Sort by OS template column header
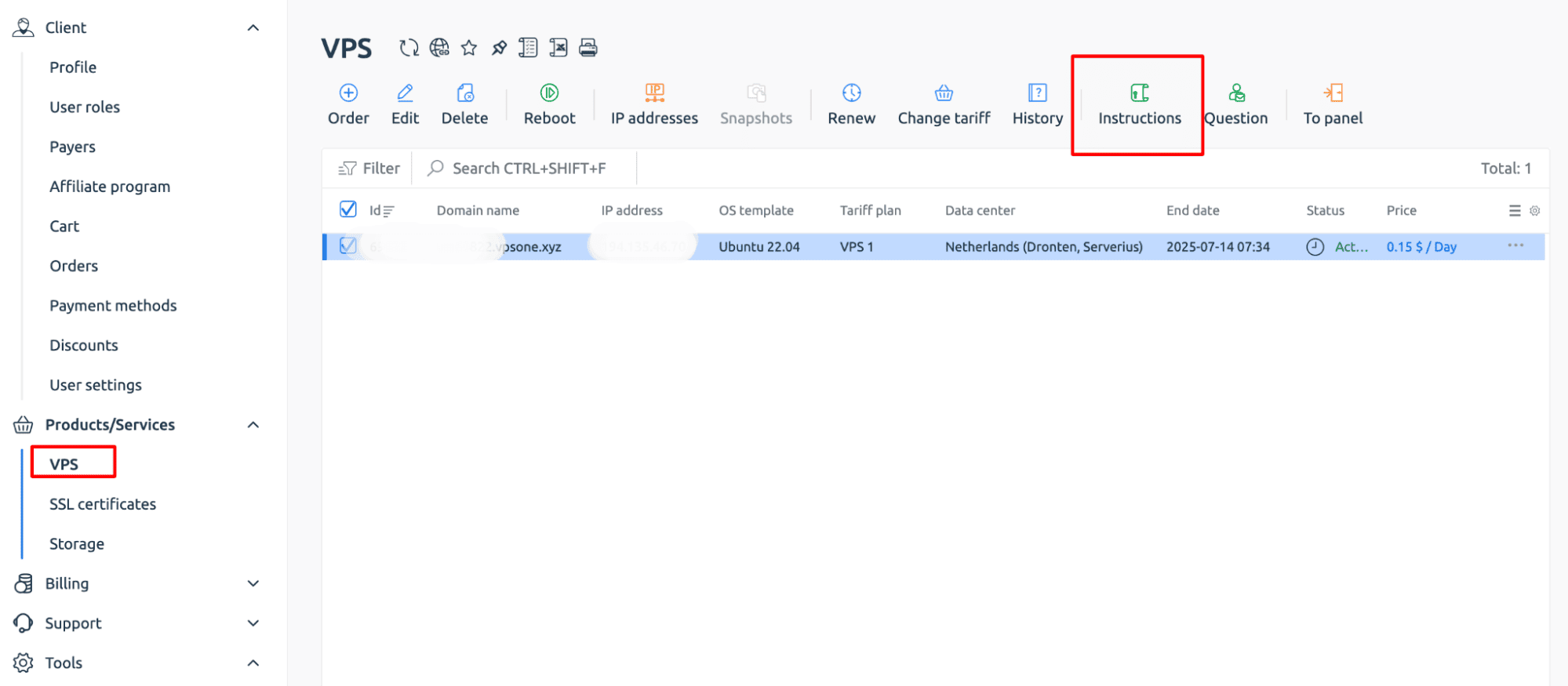This screenshot has width=1568, height=686. coord(756,210)
